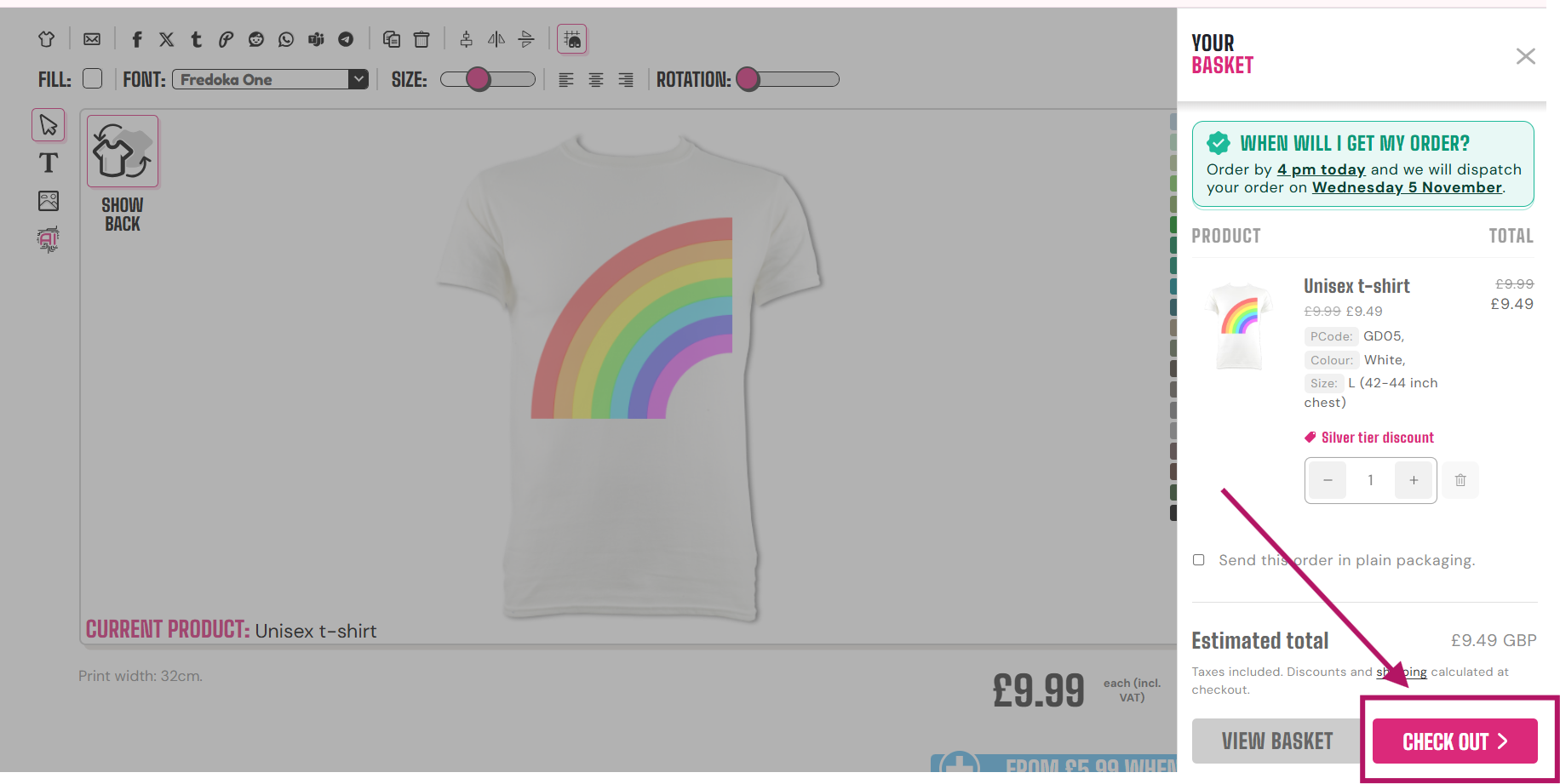The width and height of the screenshot is (1560, 784).
Task: Click the Size slider handle
Action: pyautogui.click(x=479, y=79)
